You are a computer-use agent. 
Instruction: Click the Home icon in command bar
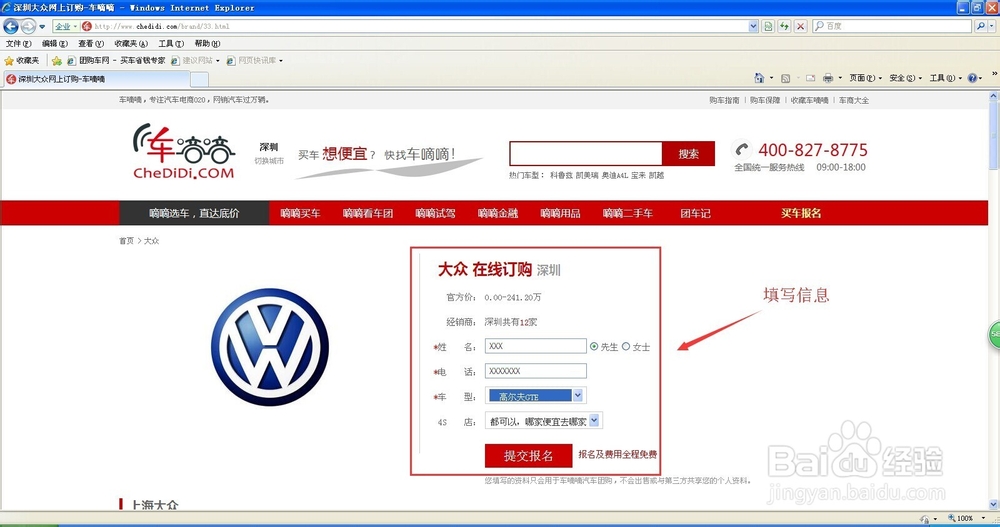pyautogui.click(x=759, y=78)
